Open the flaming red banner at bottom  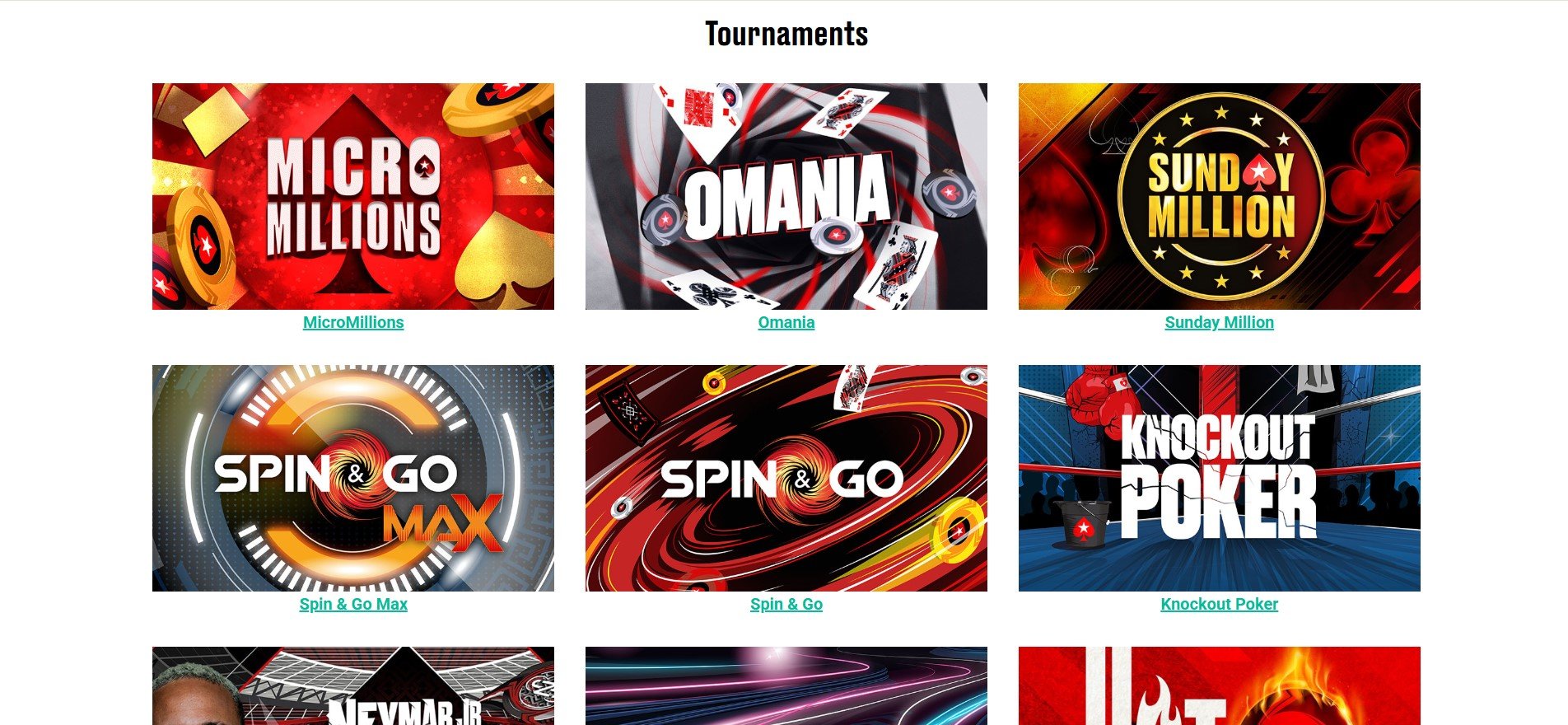[1220, 685]
